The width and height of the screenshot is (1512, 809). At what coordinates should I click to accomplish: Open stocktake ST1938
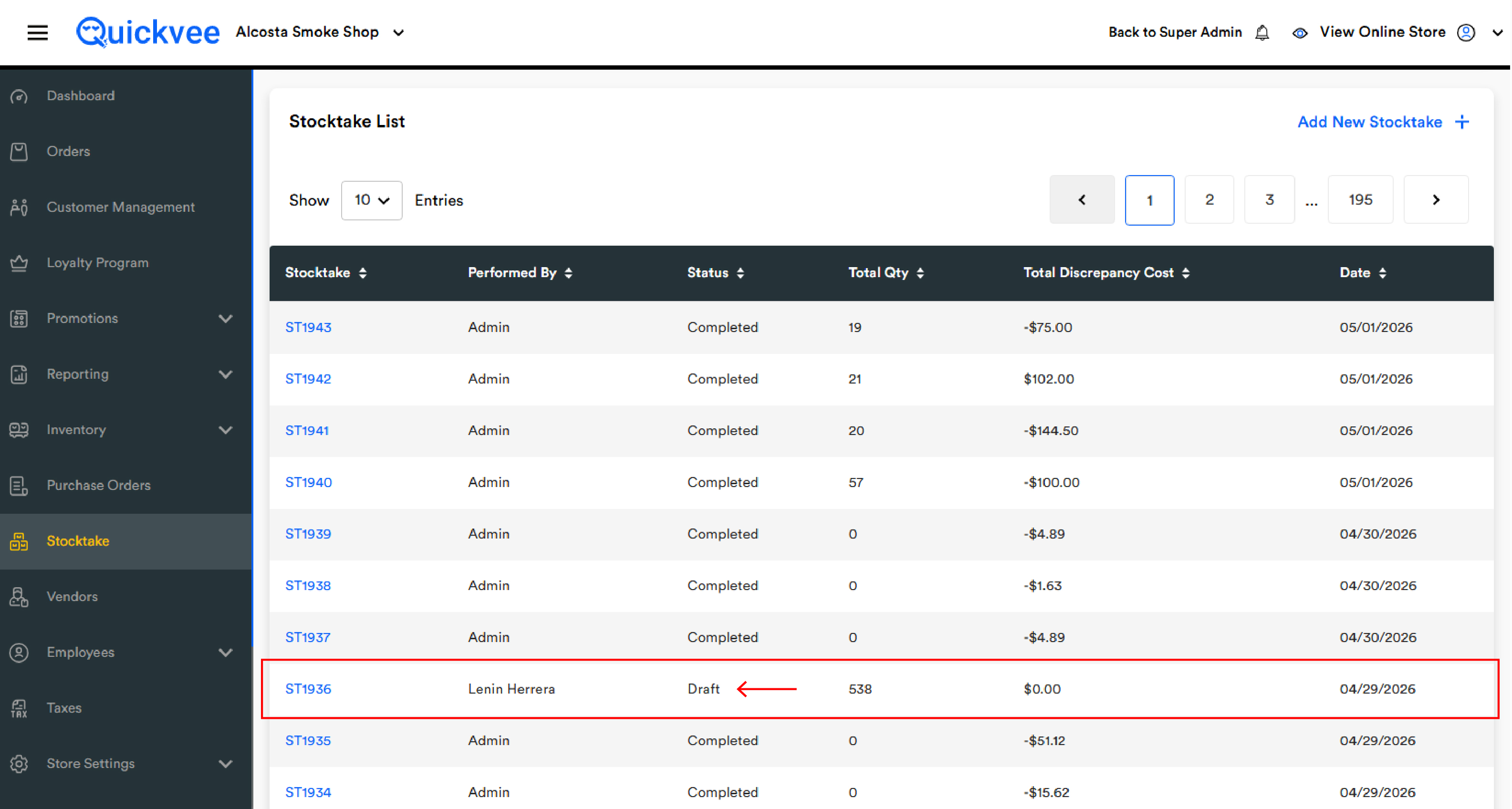point(308,585)
